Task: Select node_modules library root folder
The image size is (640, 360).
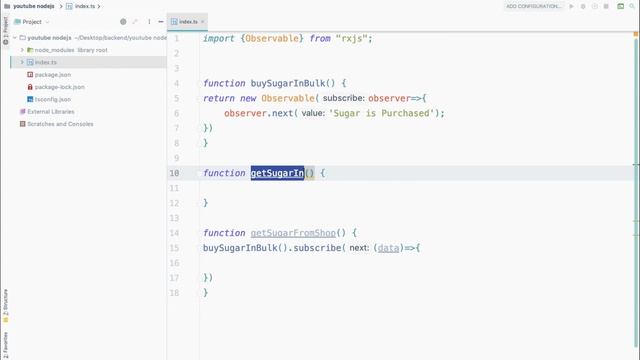Action: [x=67, y=50]
